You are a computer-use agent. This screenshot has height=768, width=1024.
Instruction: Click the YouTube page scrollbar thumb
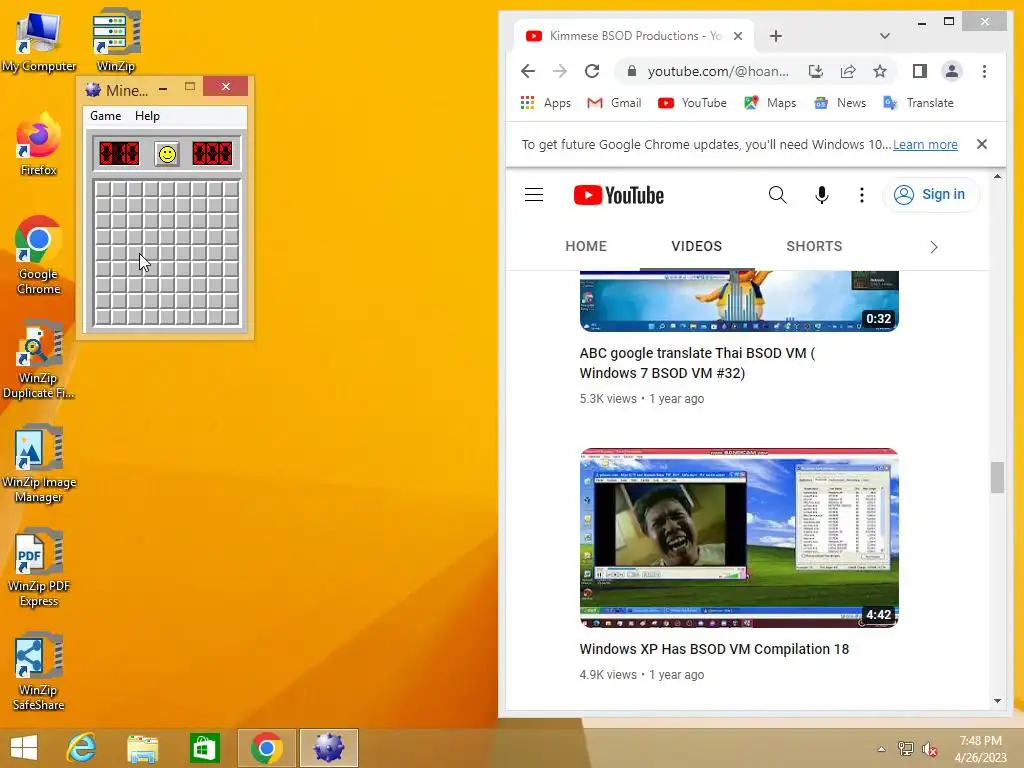click(997, 477)
